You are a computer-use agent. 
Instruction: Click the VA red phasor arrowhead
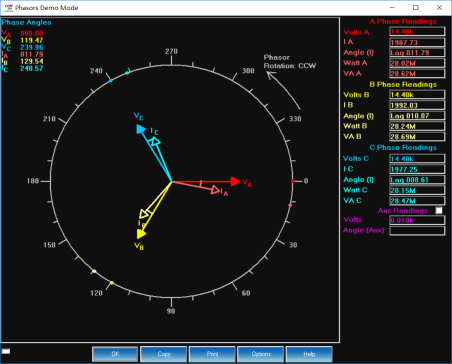point(235,181)
